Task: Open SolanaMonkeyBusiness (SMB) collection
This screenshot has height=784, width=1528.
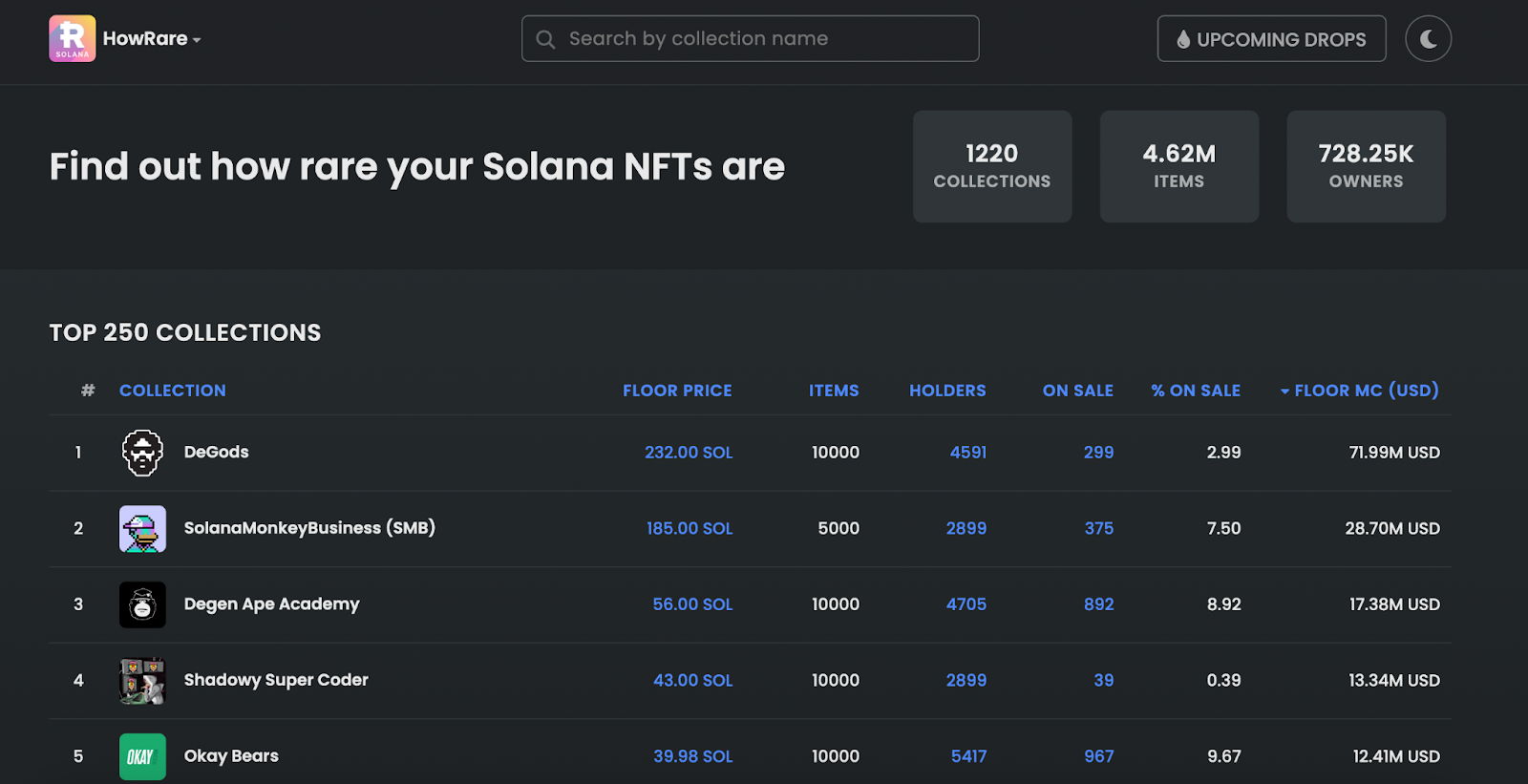Action: tap(309, 528)
